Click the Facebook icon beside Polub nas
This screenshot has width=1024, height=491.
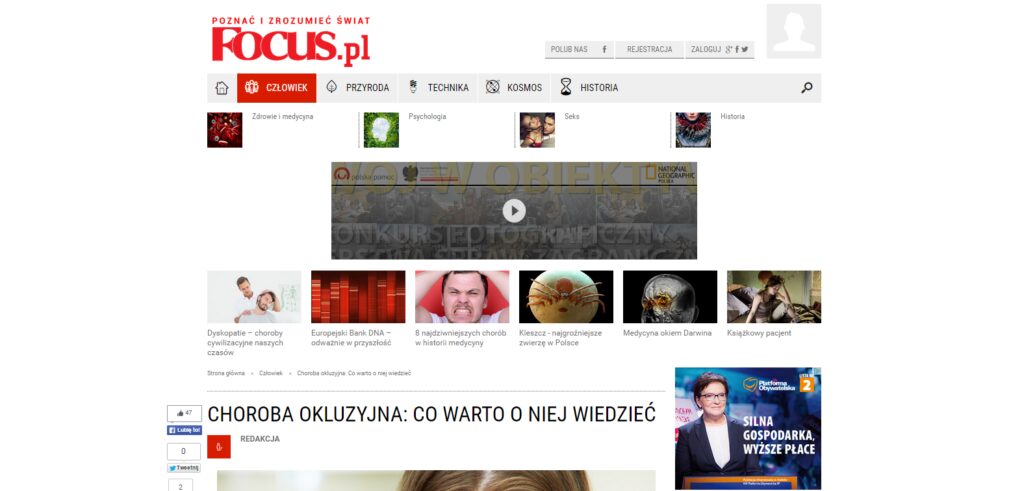pos(604,49)
